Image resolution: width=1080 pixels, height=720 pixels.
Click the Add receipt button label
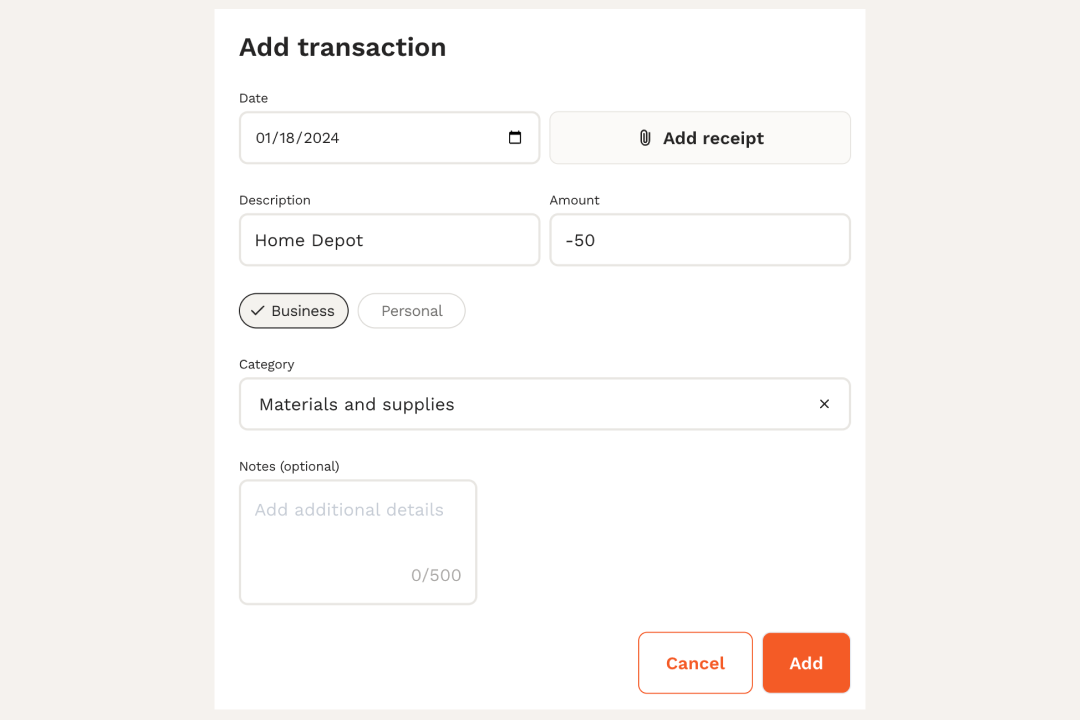713,138
